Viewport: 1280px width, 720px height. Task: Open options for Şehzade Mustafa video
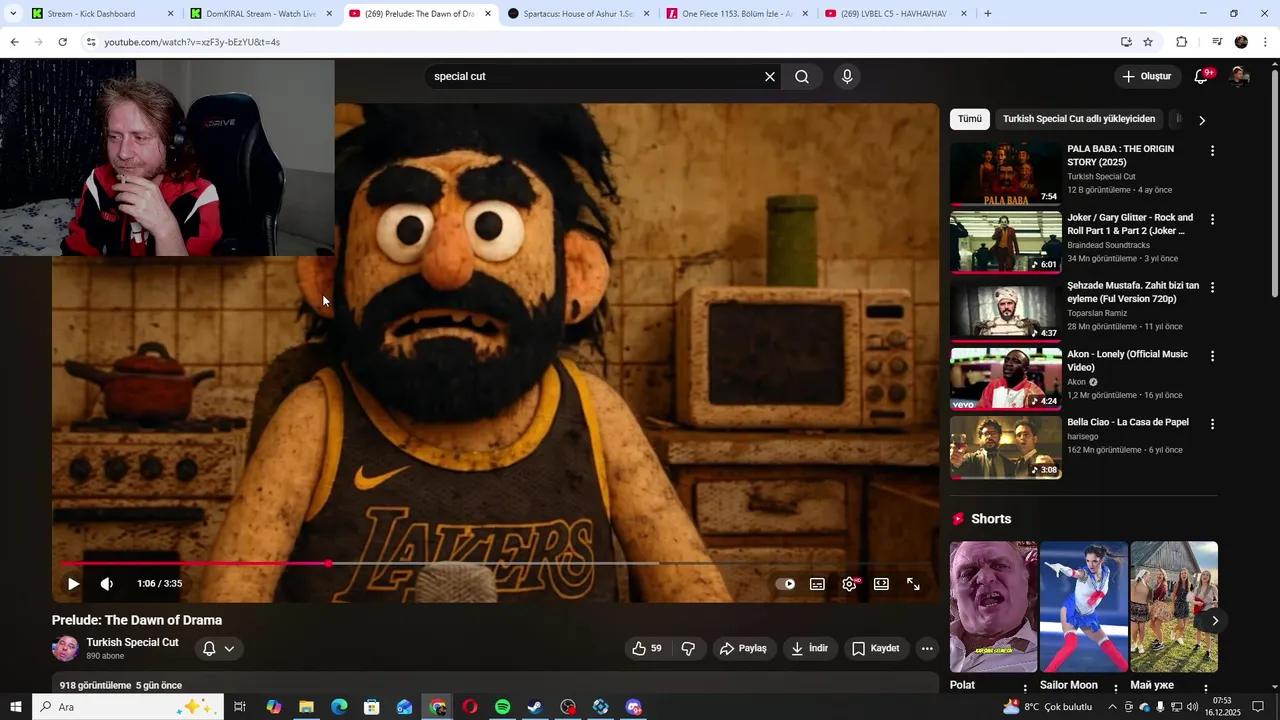(1212, 287)
